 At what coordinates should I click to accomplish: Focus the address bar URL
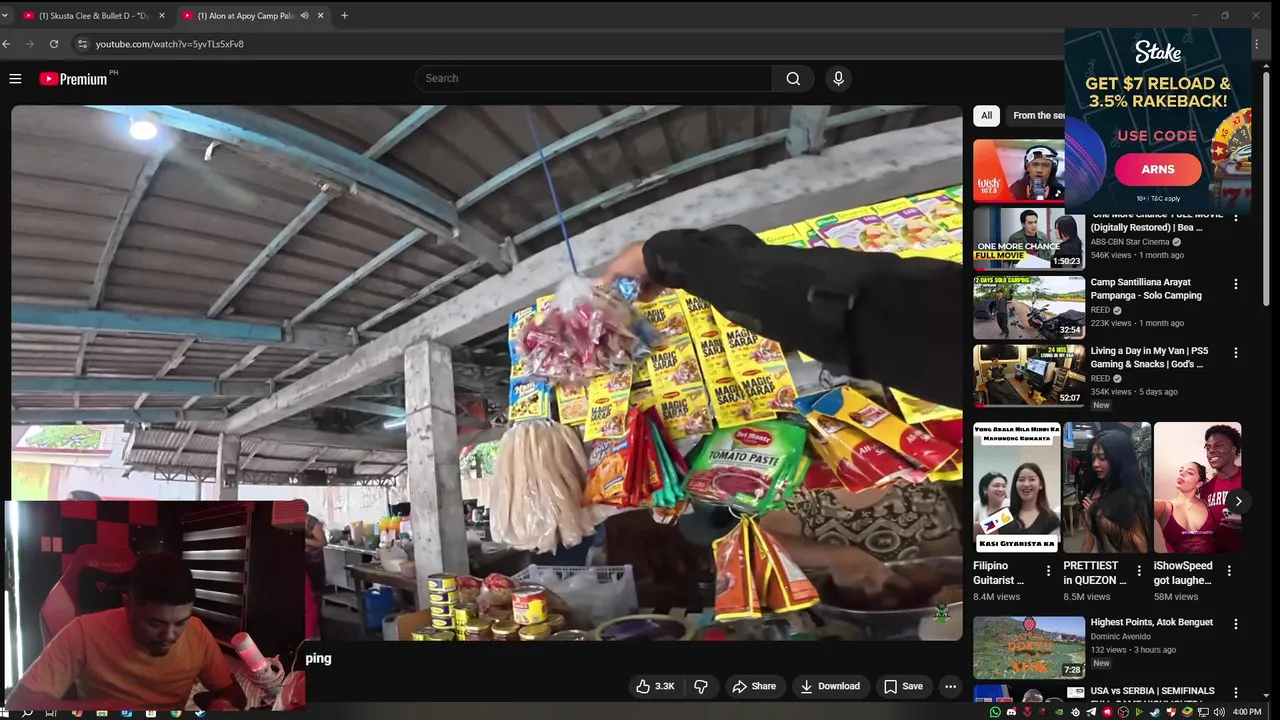pyautogui.click(x=170, y=44)
